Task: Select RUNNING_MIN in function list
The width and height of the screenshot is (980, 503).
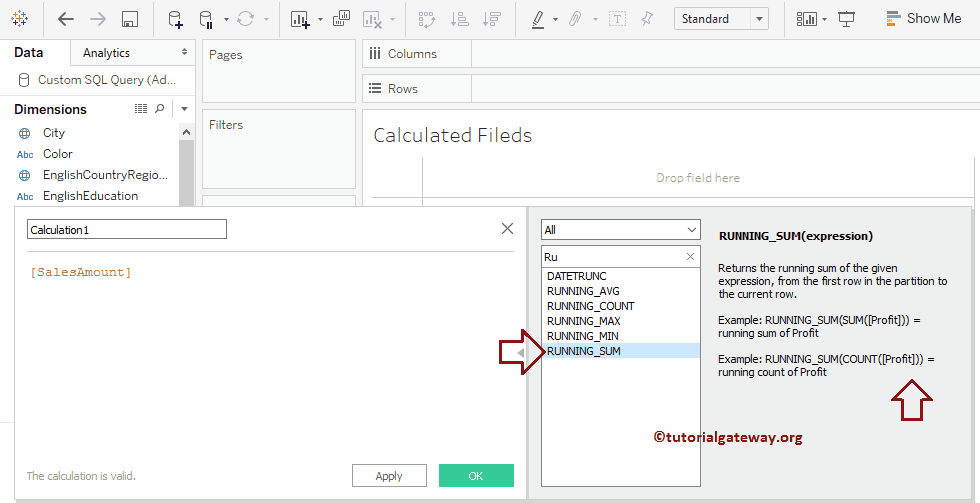Action: click(621, 336)
